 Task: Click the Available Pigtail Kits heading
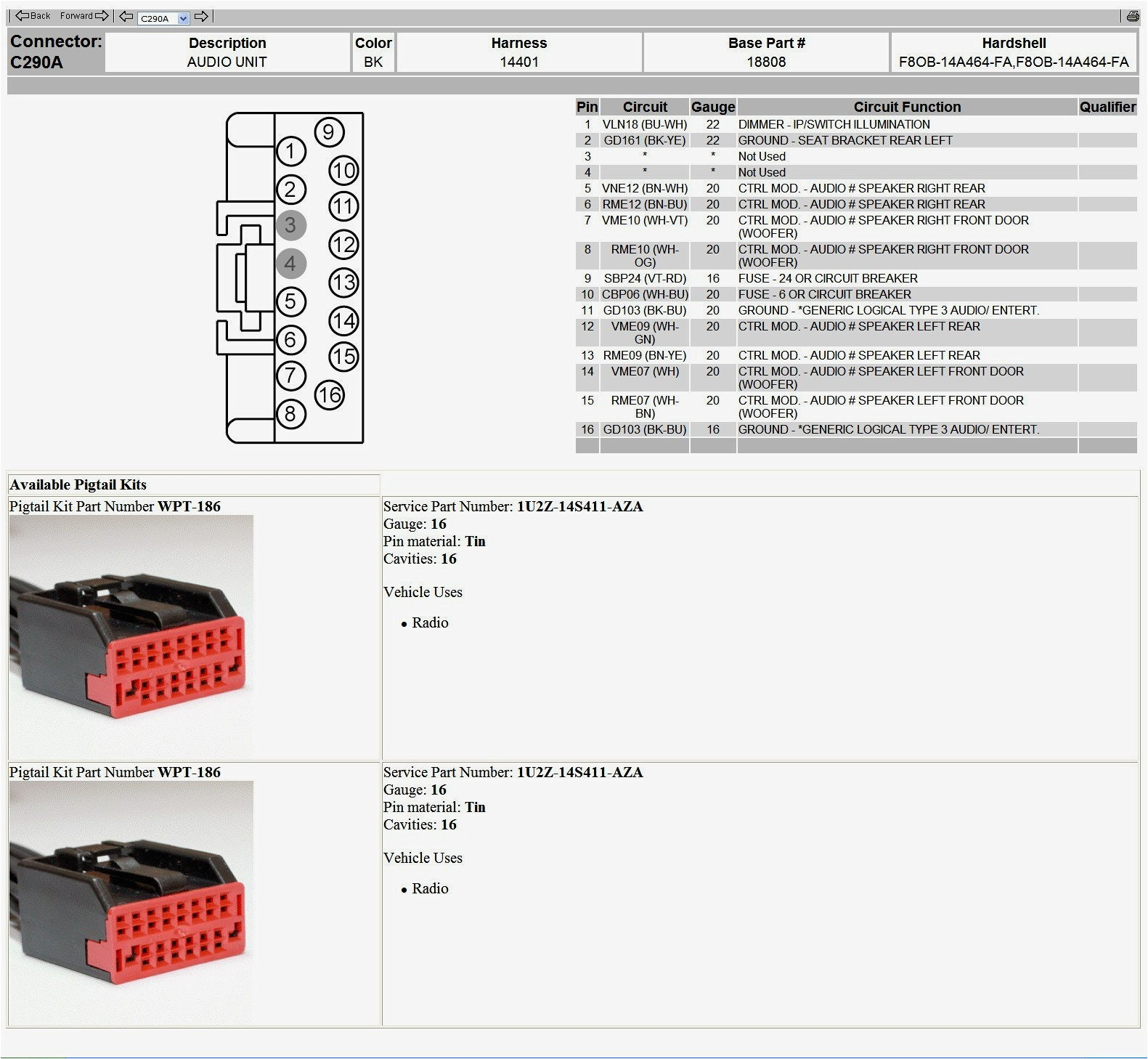click(78, 484)
